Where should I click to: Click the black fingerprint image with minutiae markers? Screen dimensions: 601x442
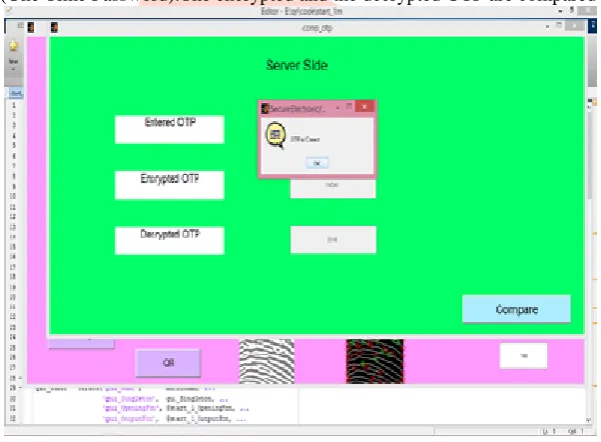point(374,361)
